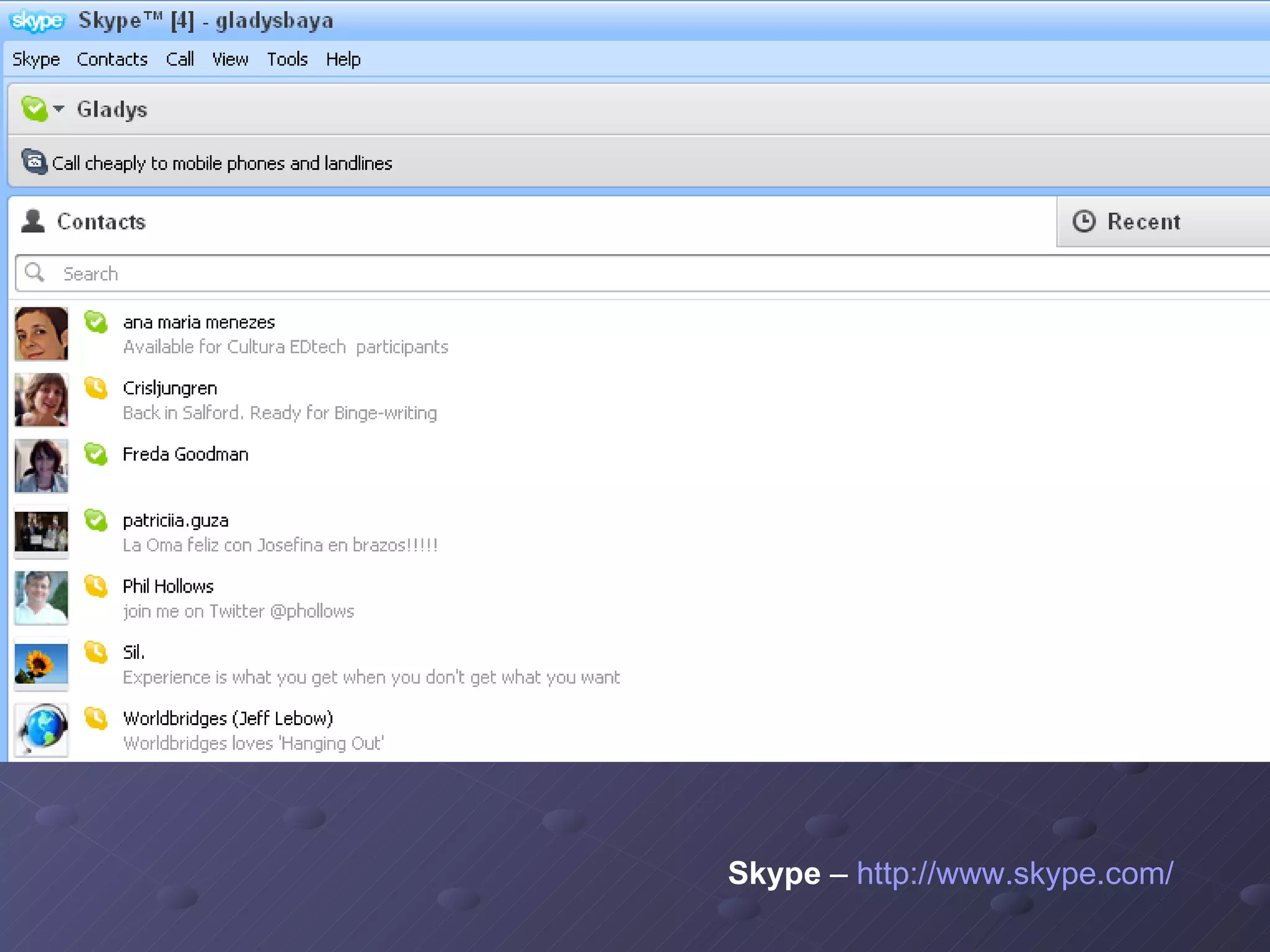Open Call cheaply to mobile phones and landlines

pos(222,164)
